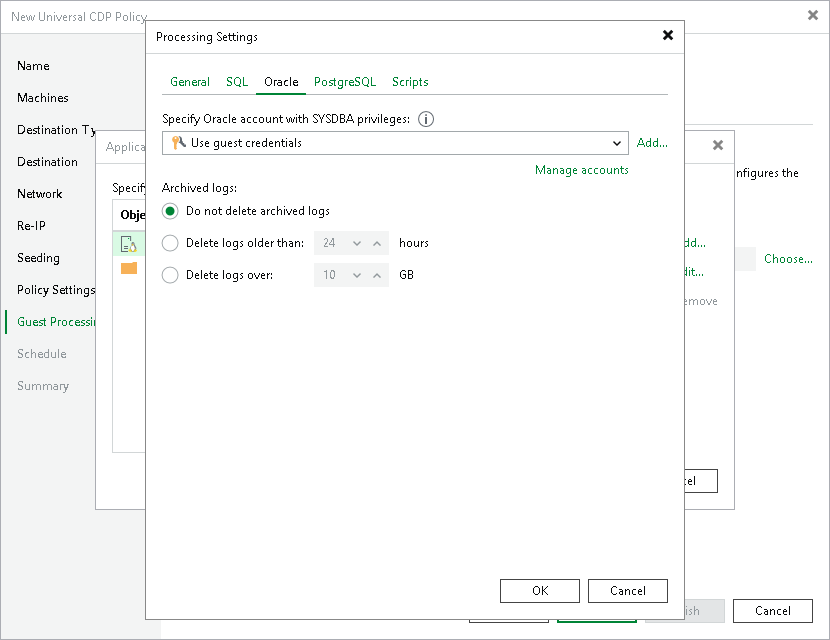The image size is (830, 640).
Task: Go to the Policy Settings wizard step
Action: click(x=56, y=290)
